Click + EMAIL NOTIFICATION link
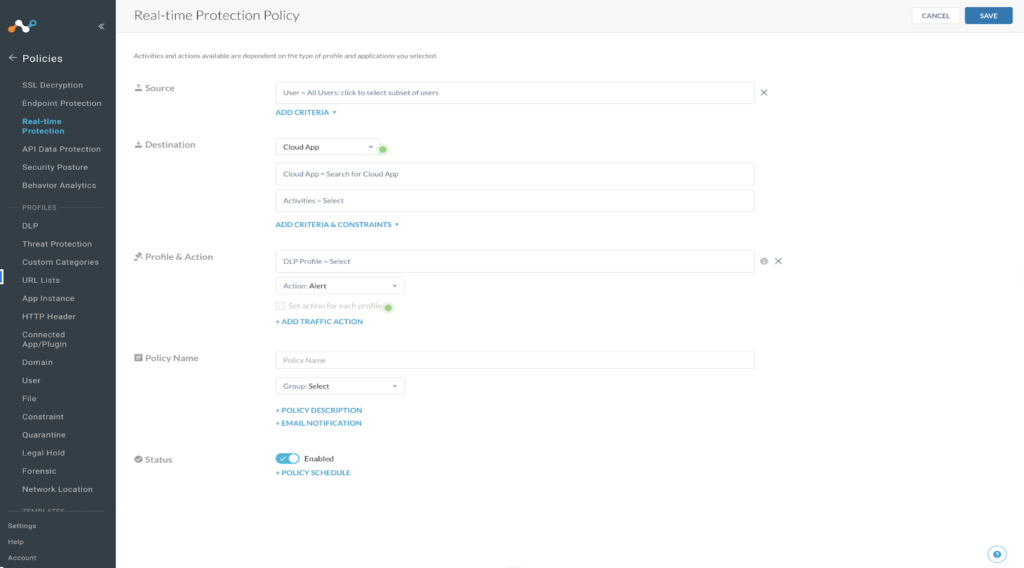Viewport: 1024px width, 568px height. (319, 424)
